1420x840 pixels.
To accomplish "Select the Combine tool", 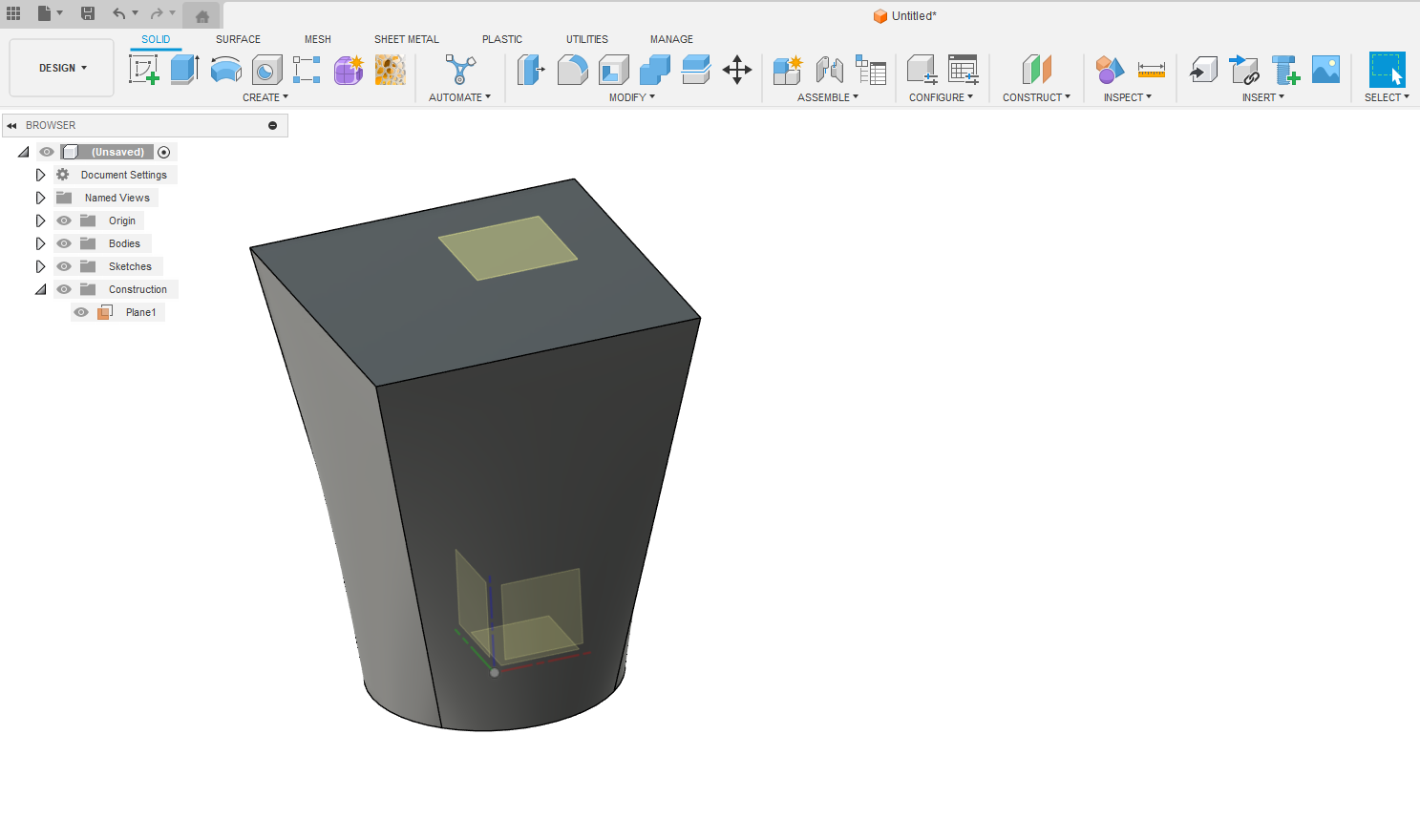I will click(655, 70).
